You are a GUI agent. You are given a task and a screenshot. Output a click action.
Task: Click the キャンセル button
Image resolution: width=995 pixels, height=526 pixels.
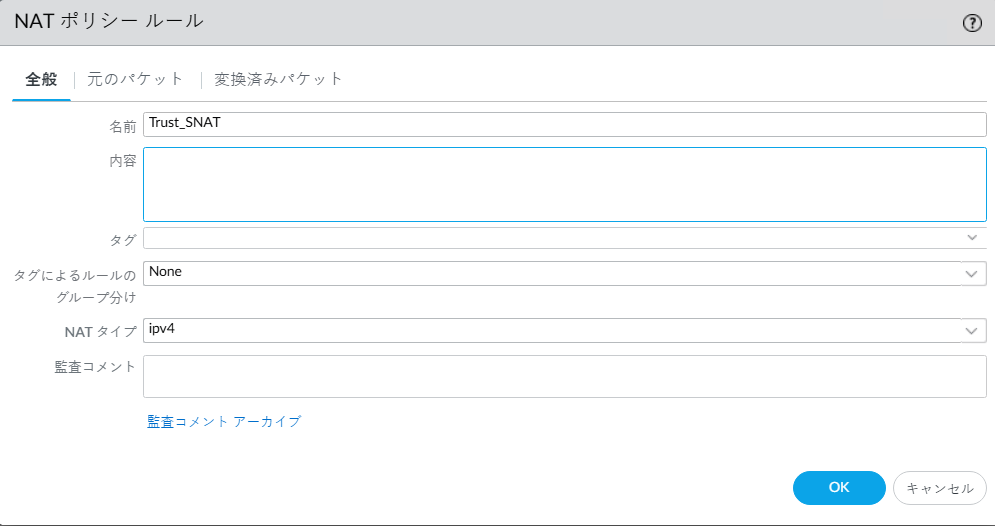pos(939,488)
